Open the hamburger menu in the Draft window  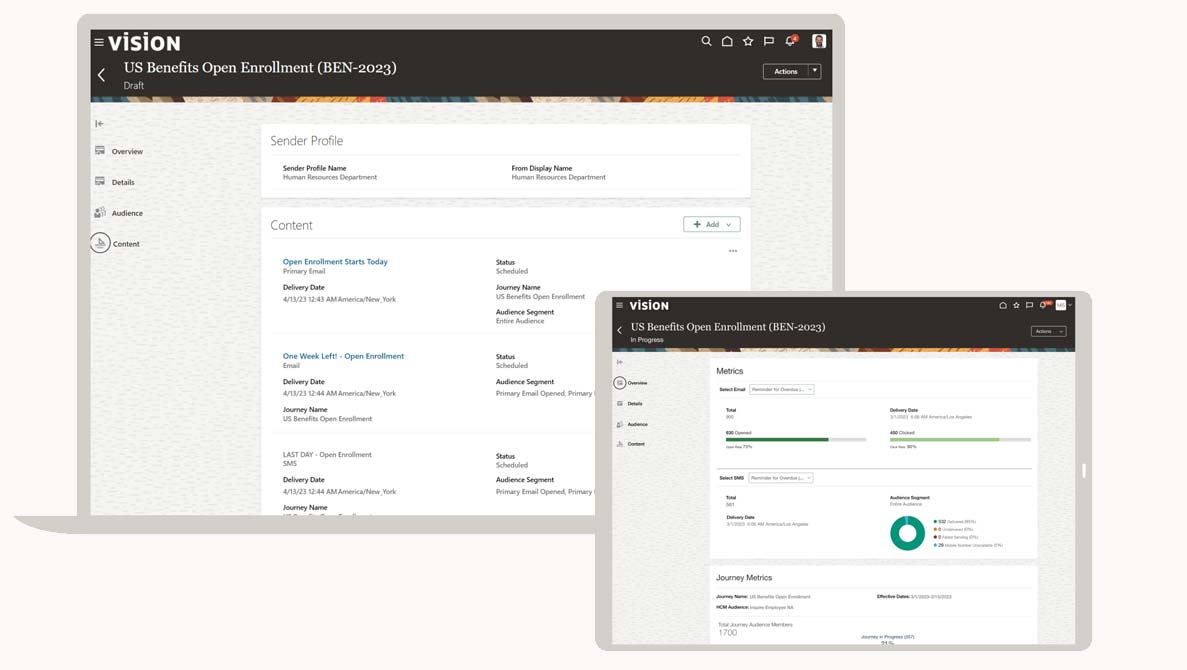coord(99,42)
